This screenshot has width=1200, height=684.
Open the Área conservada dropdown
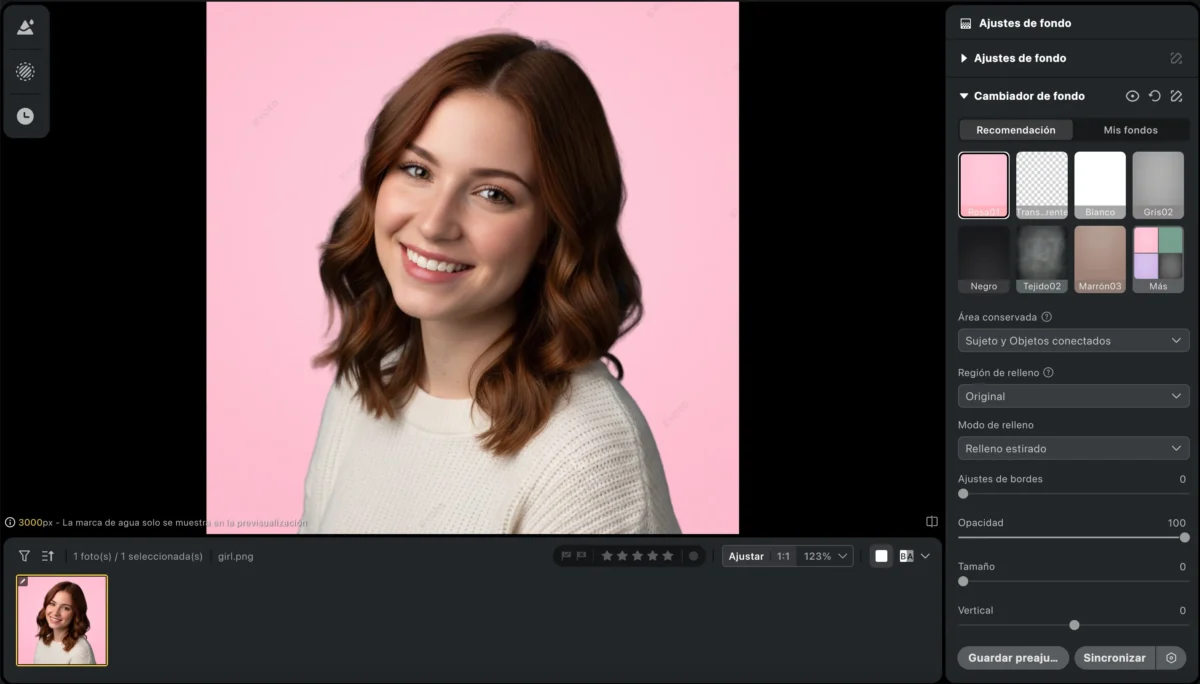coord(1073,341)
